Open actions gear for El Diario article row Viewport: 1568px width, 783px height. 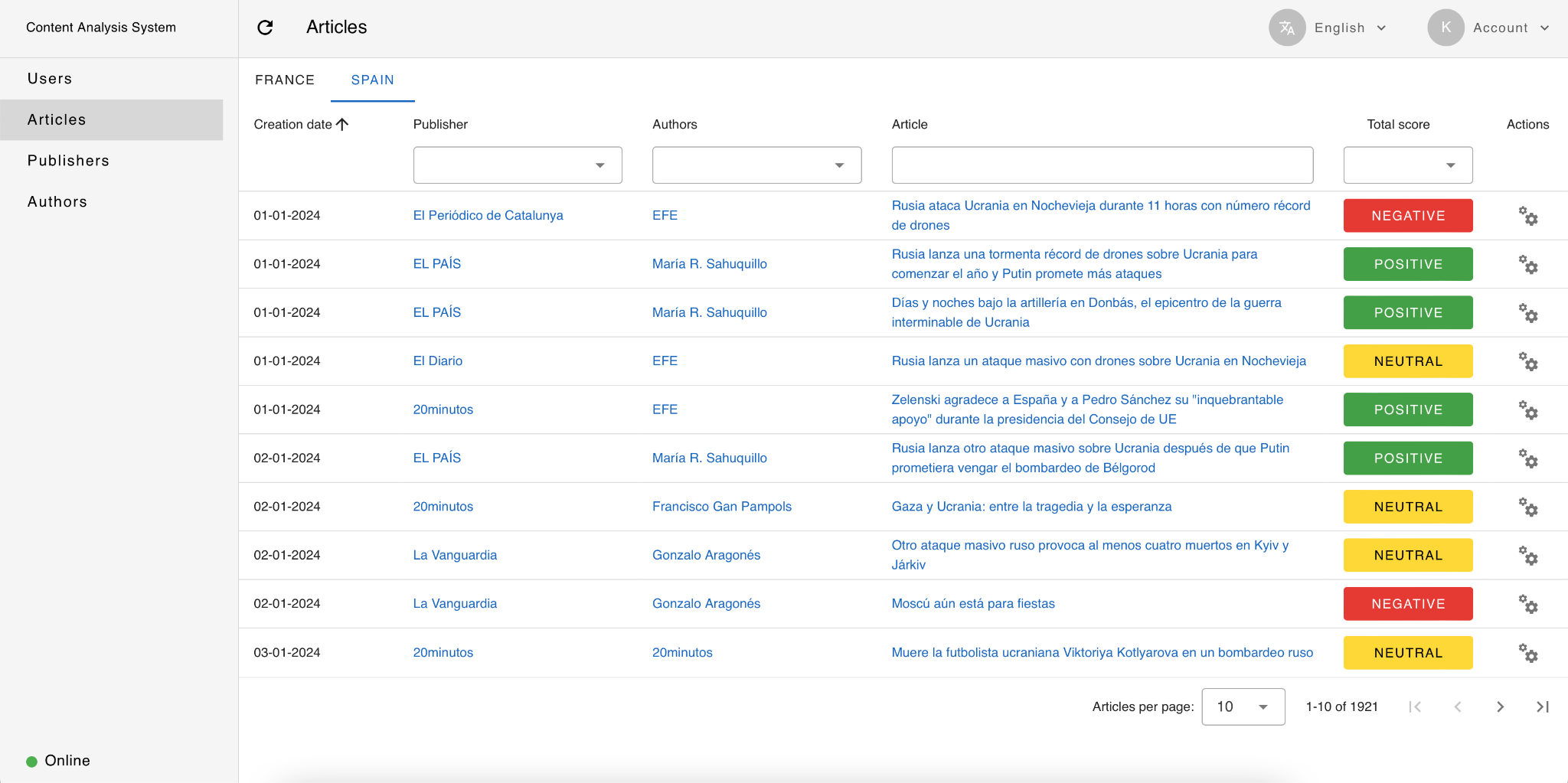coord(1528,361)
